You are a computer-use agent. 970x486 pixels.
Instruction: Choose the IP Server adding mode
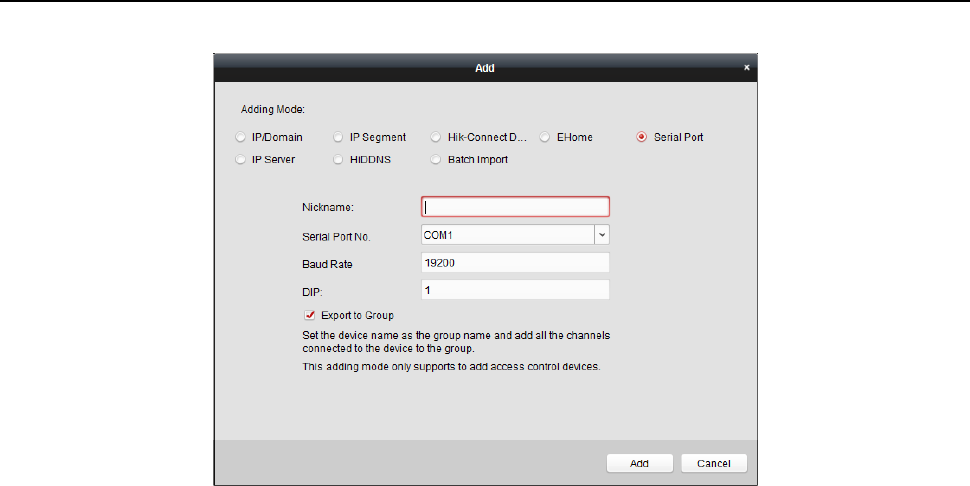(x=239, y=159)
